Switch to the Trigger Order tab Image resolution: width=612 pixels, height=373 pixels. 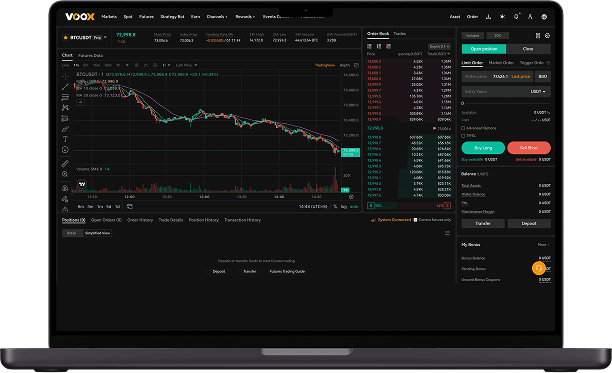pos(532,63)
